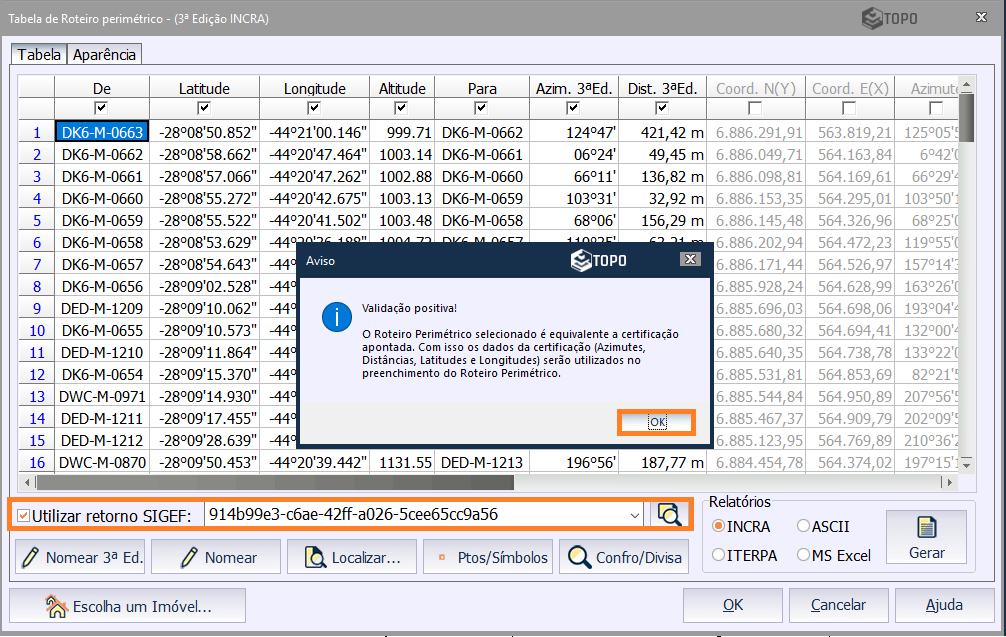Image resolution: width=1006 pixels, height=637 pixels.
Task: Select the MS Excel report radio option
Action: pyautogui.click(x=804, y=555)
